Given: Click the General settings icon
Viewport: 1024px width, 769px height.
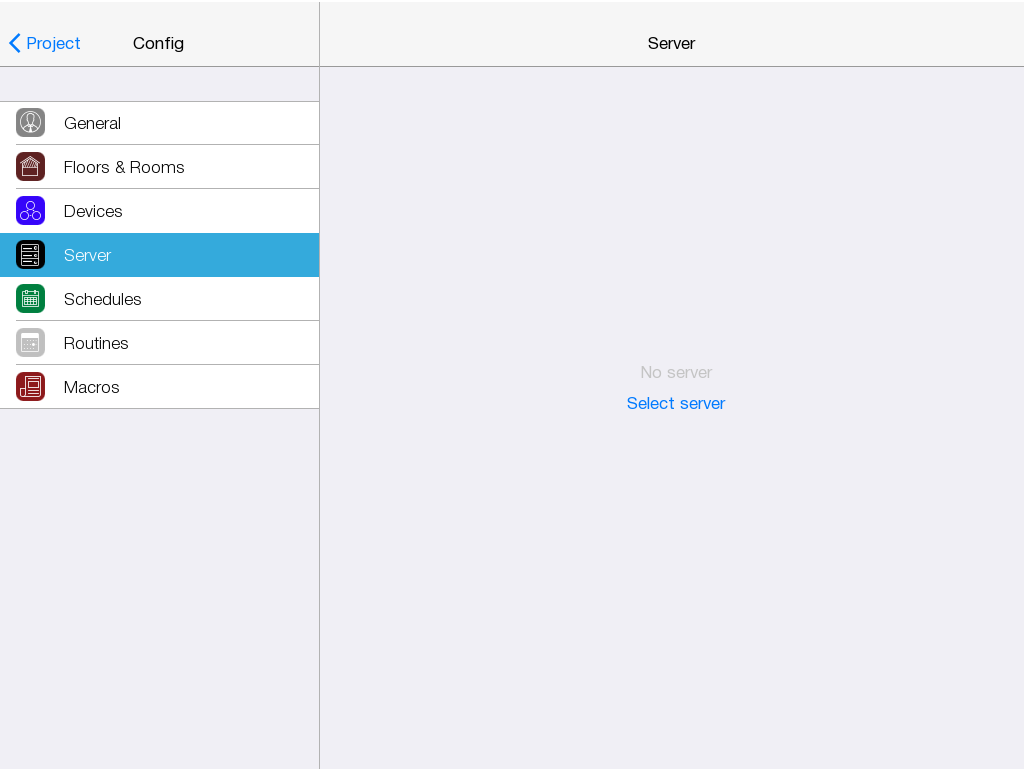Looking at the screenshot, I should [x=30, y=123].
